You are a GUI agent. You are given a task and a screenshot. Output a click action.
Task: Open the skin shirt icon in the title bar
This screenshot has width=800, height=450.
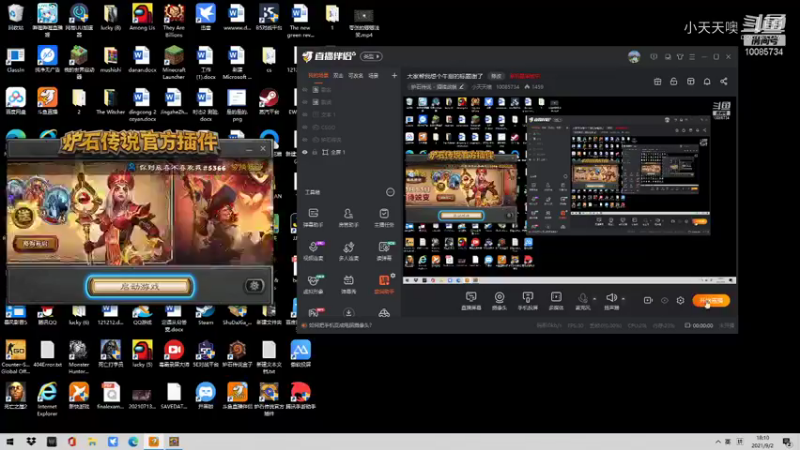coord(680,57)
